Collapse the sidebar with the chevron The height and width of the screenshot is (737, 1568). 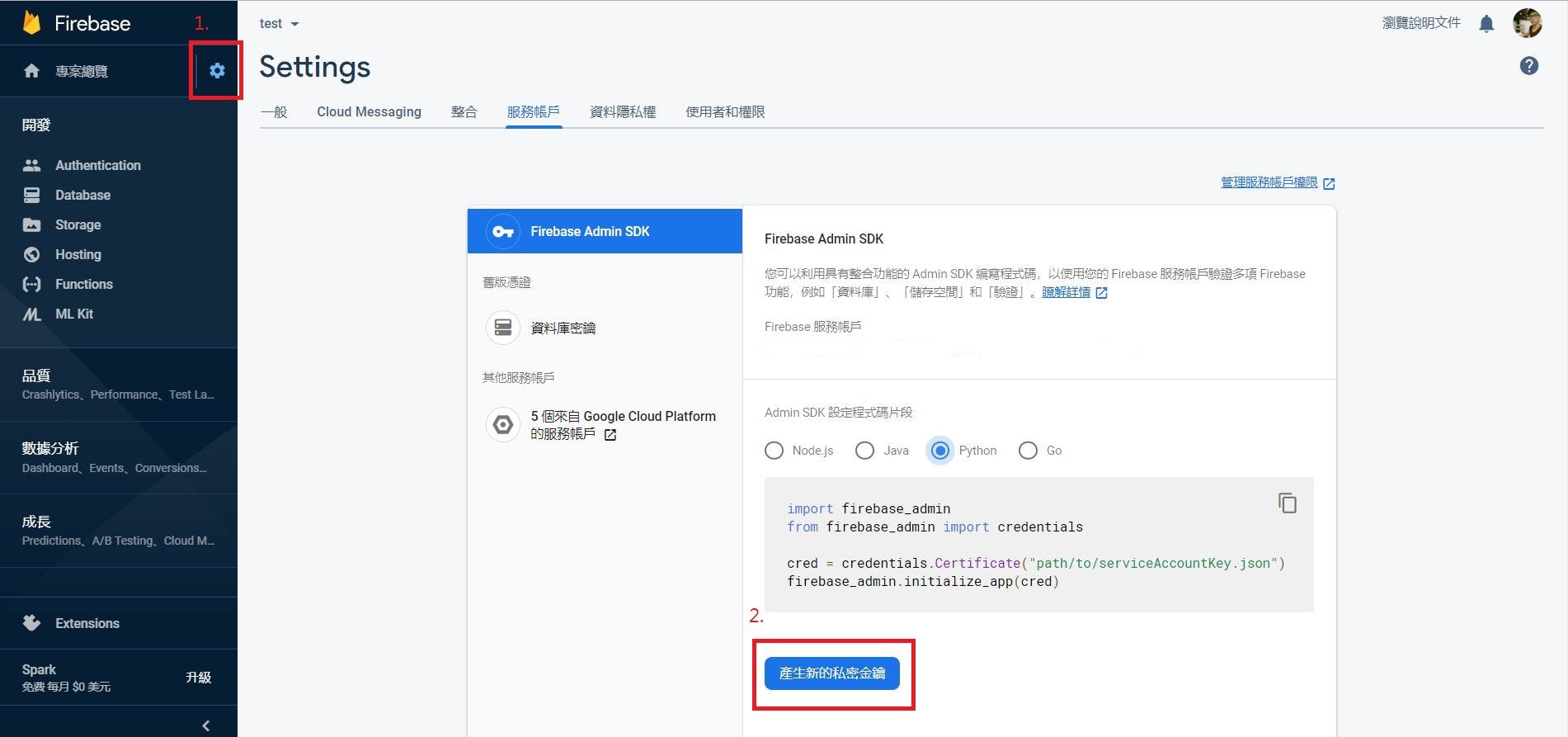205,725
